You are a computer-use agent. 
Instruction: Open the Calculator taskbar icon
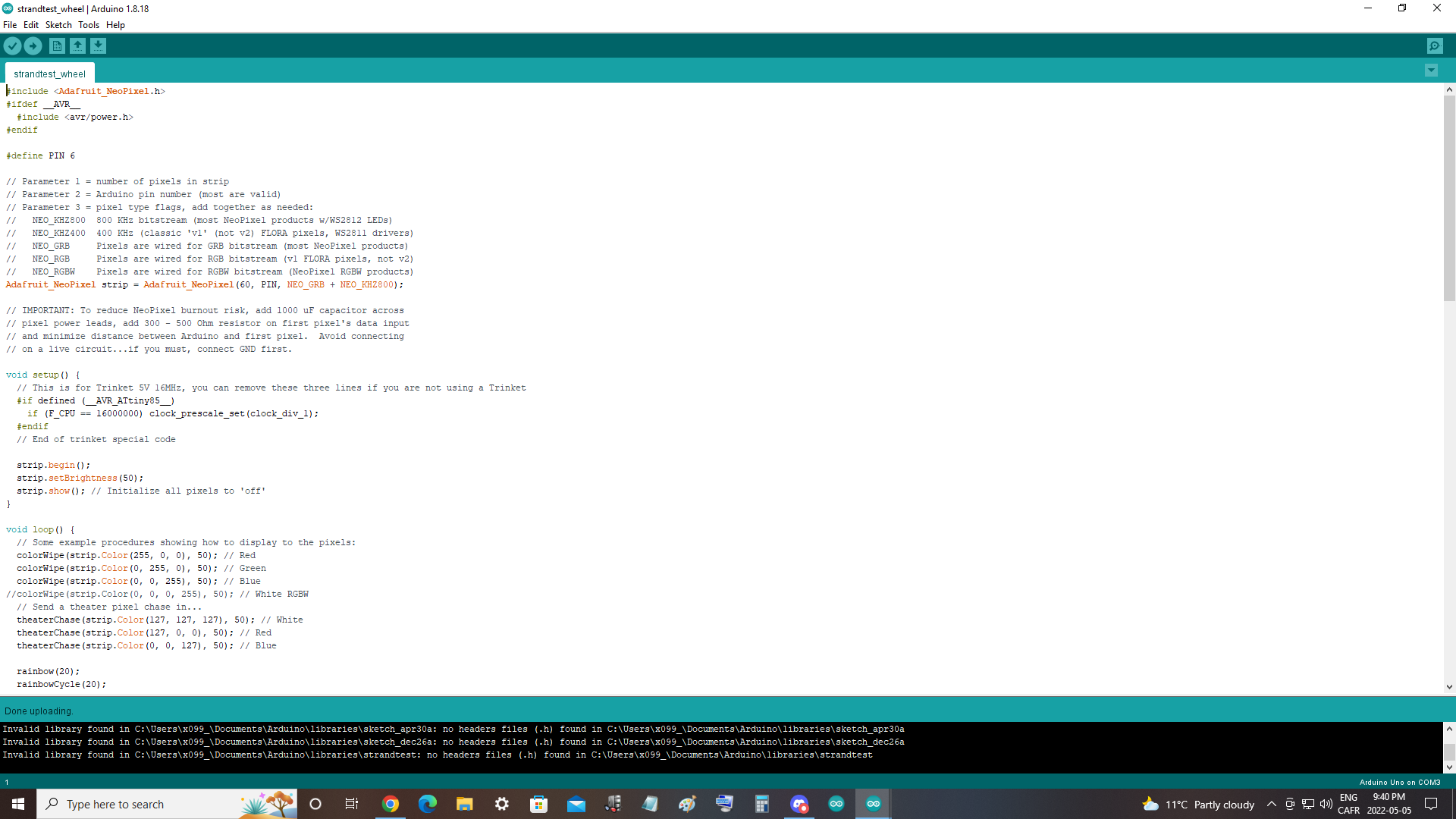pos(762,804)
